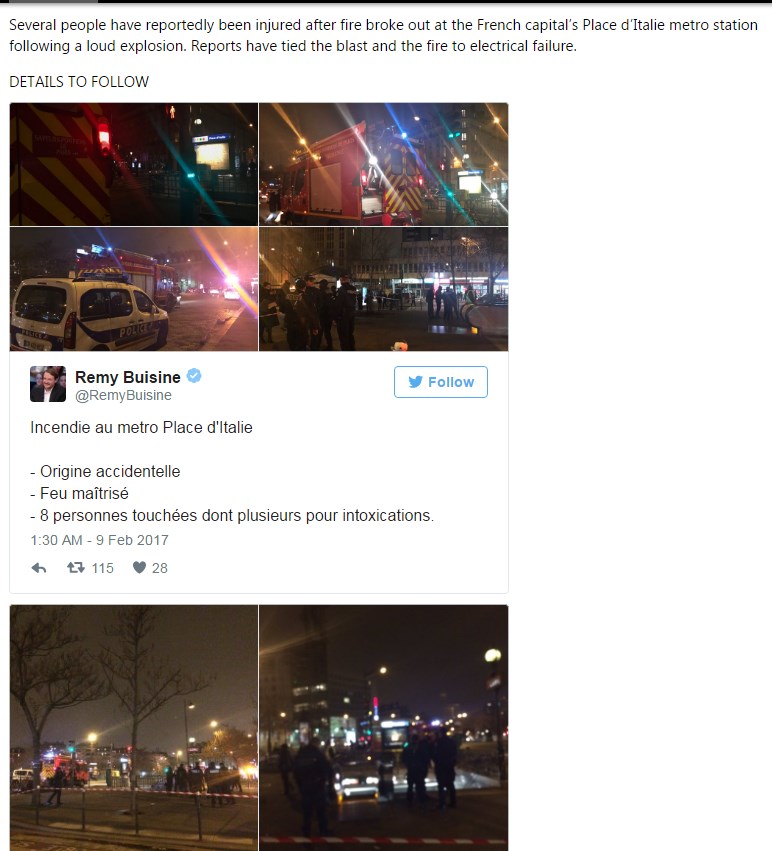Follow Remy Buisine on Twitter

click(x=441, y=382)
